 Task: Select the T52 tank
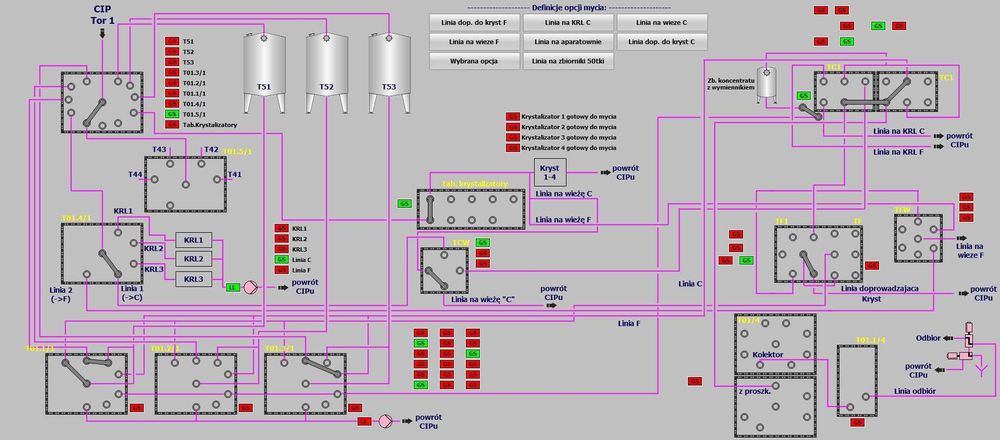[x=327, y=72]
